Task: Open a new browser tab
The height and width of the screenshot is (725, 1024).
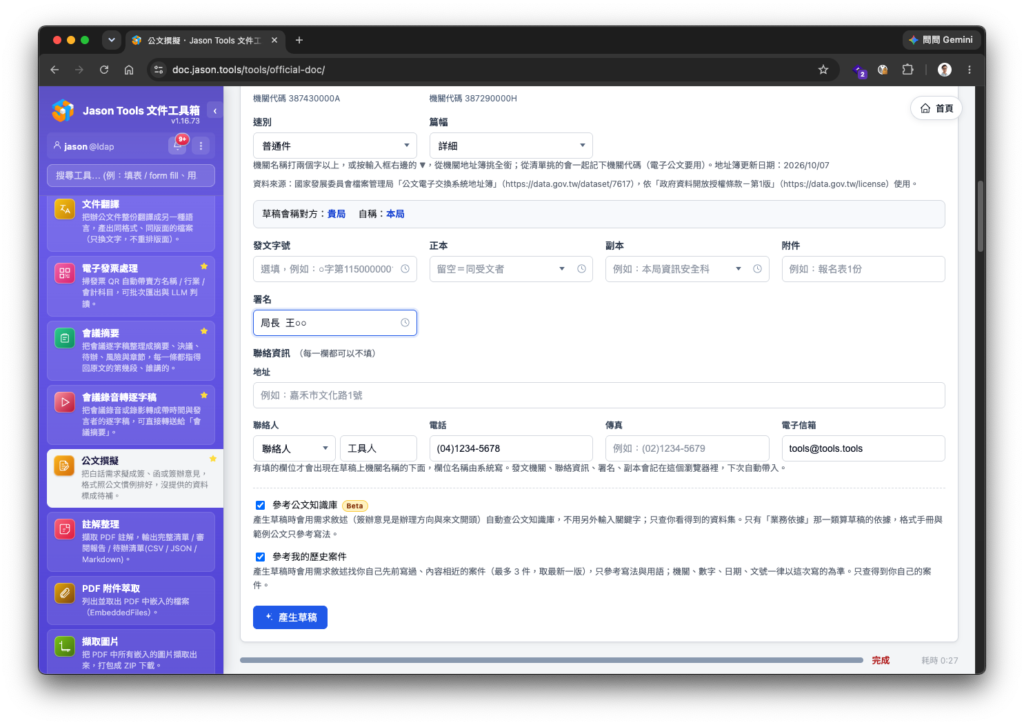Action: (x=299, y=40)
